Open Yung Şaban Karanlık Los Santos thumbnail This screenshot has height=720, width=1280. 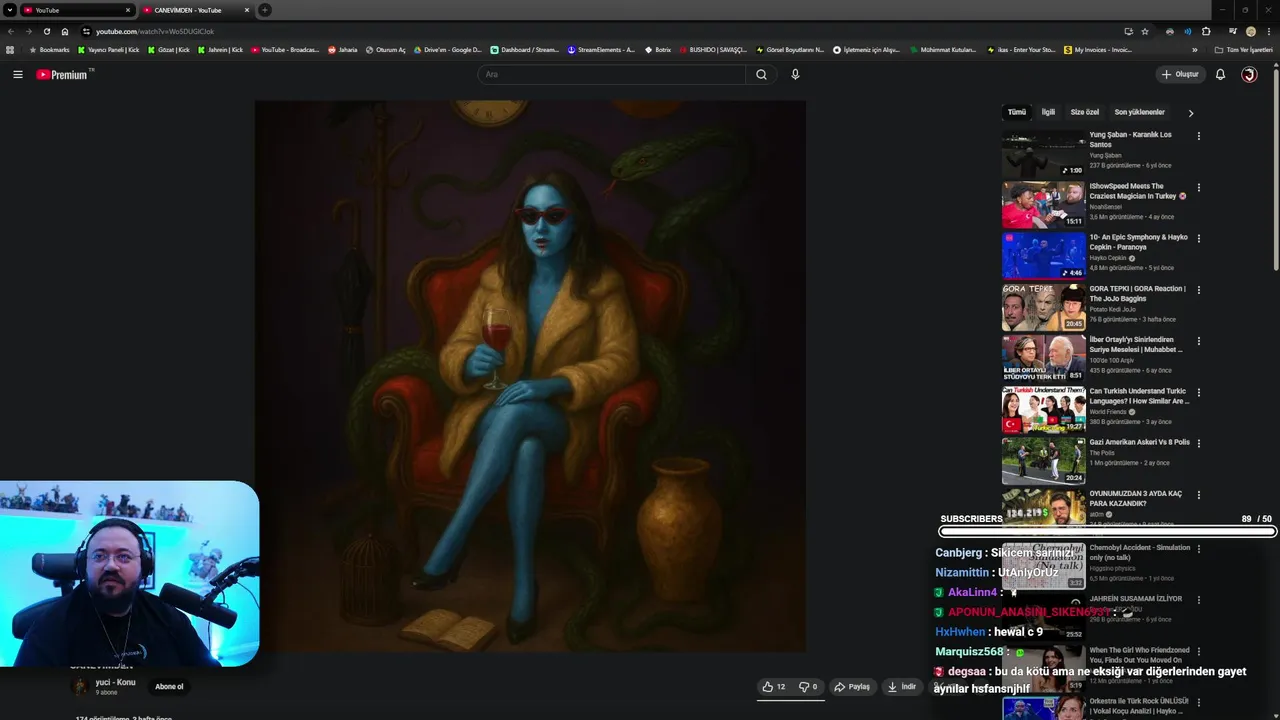pyautogui.click(x=1043, y=153)
